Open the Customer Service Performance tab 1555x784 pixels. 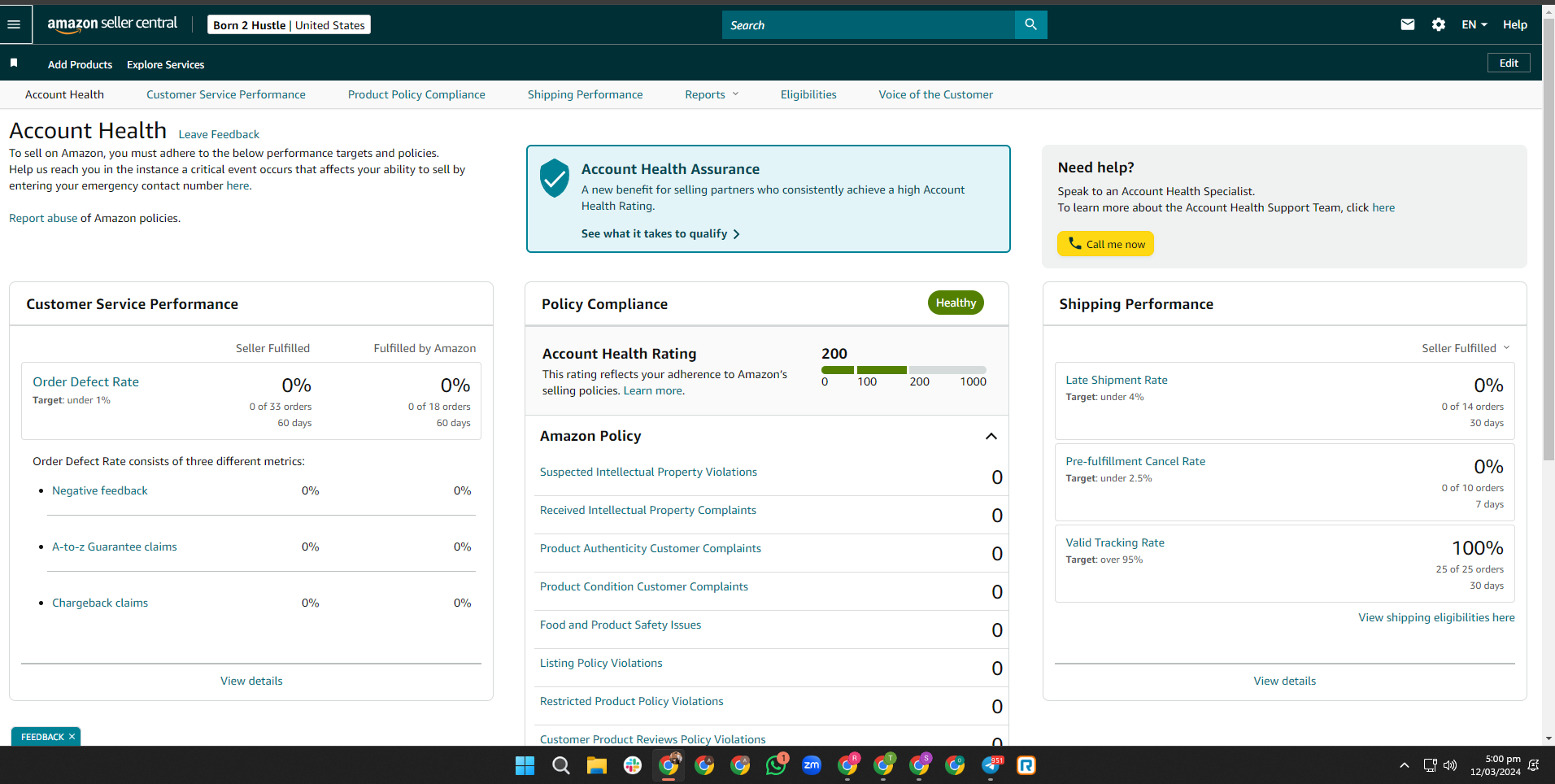click(x=226, y=94)
